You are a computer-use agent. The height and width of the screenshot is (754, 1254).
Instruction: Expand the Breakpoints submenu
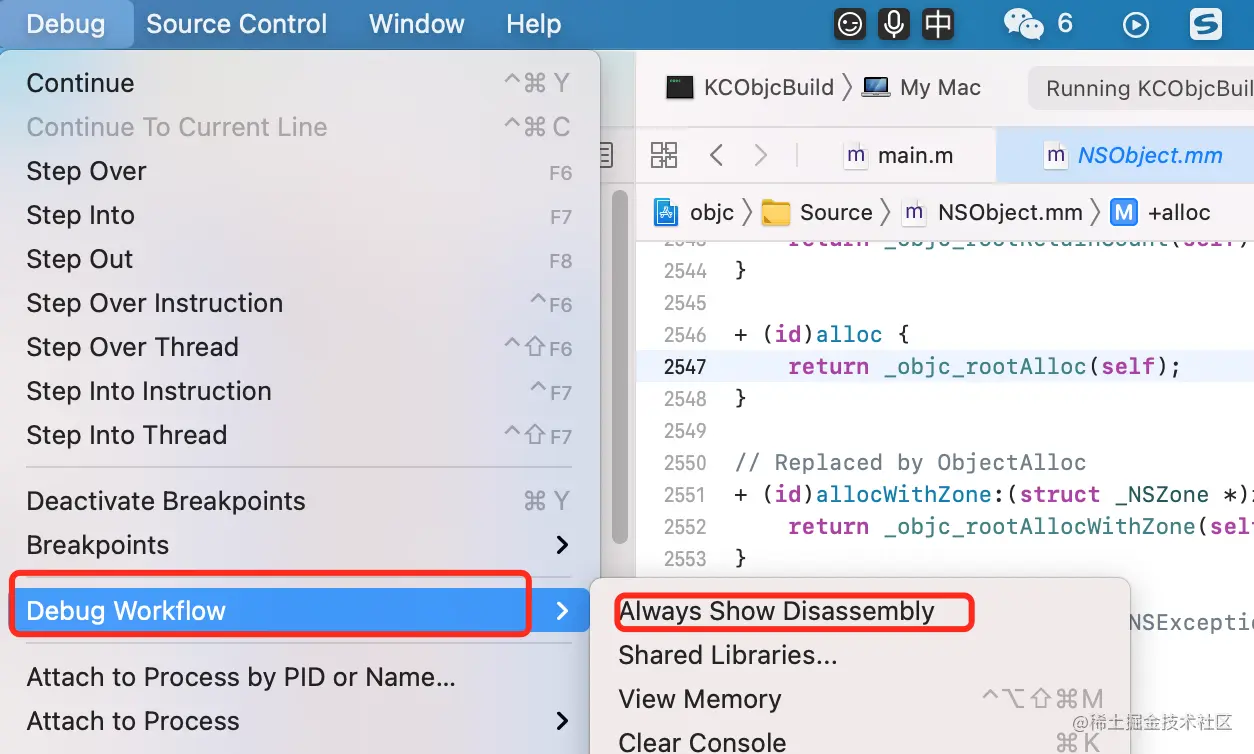tap(300, 545)
